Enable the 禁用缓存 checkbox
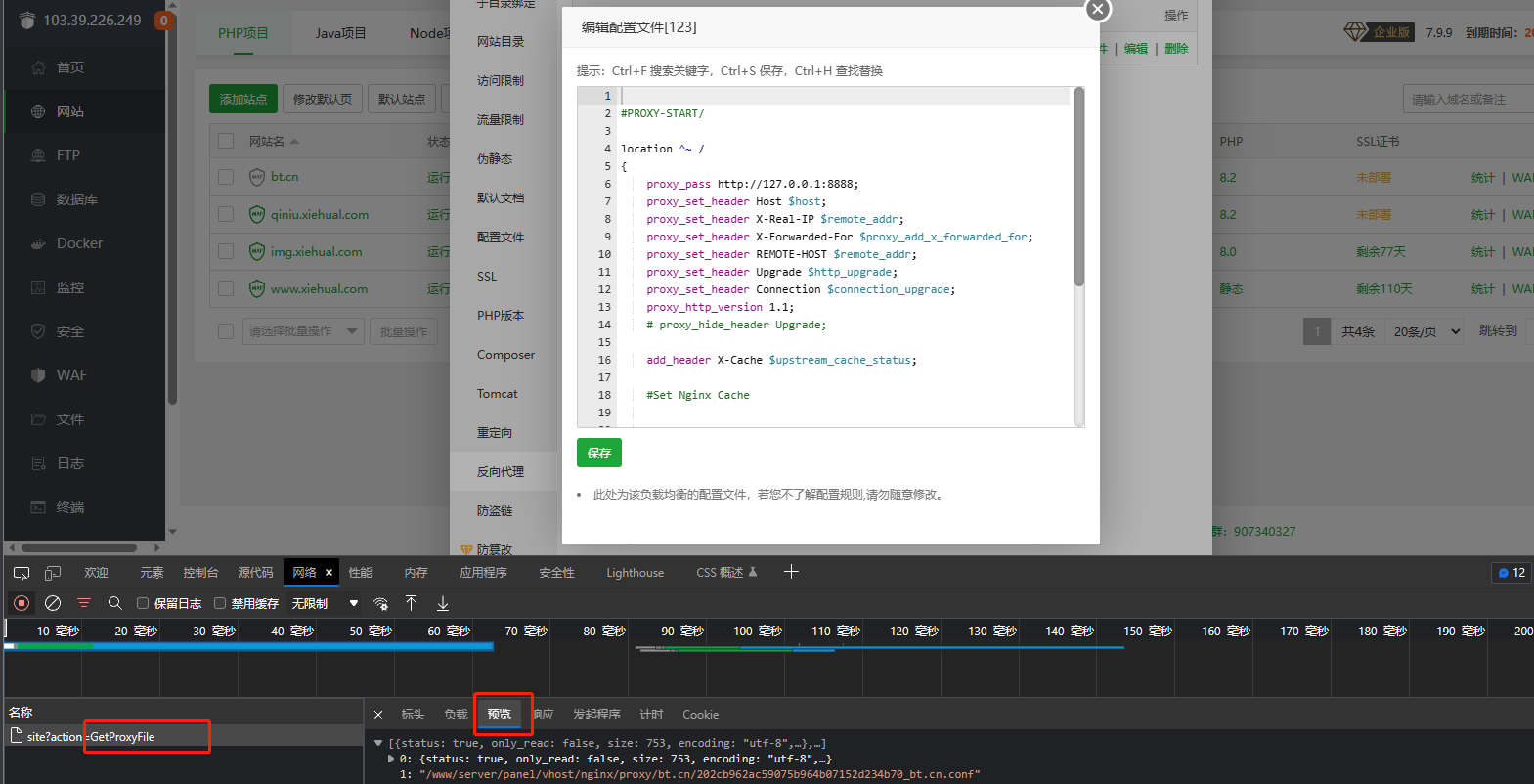Screen dimensions: 1534x784 click(x=220, y=603)
